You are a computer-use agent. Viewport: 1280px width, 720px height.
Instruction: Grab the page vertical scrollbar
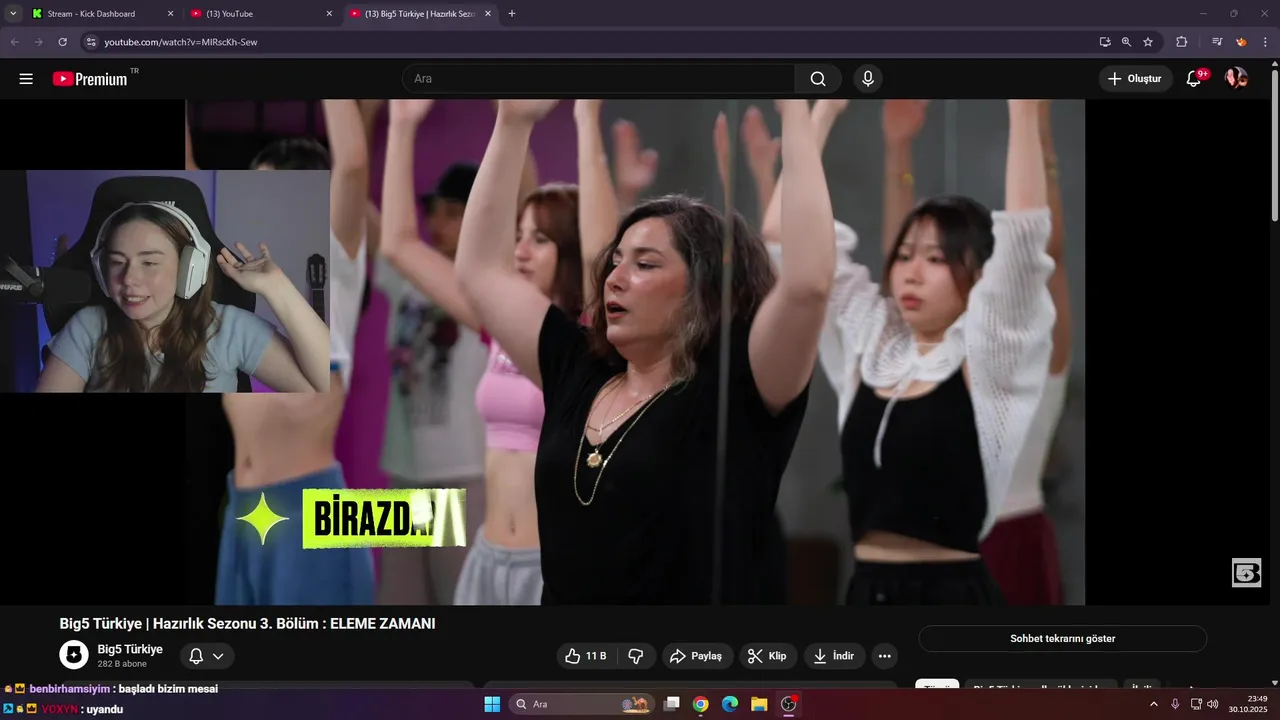point(1274,145)
